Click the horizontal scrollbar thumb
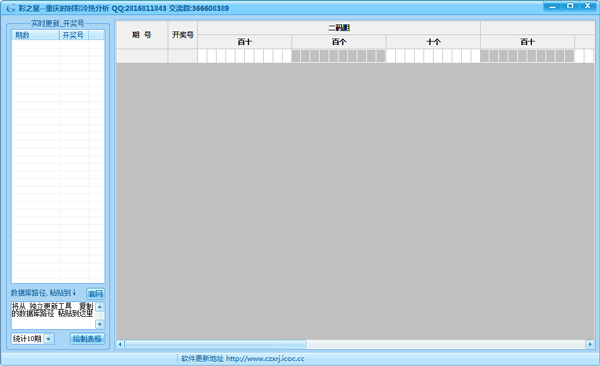 click(x=215, y=344)
